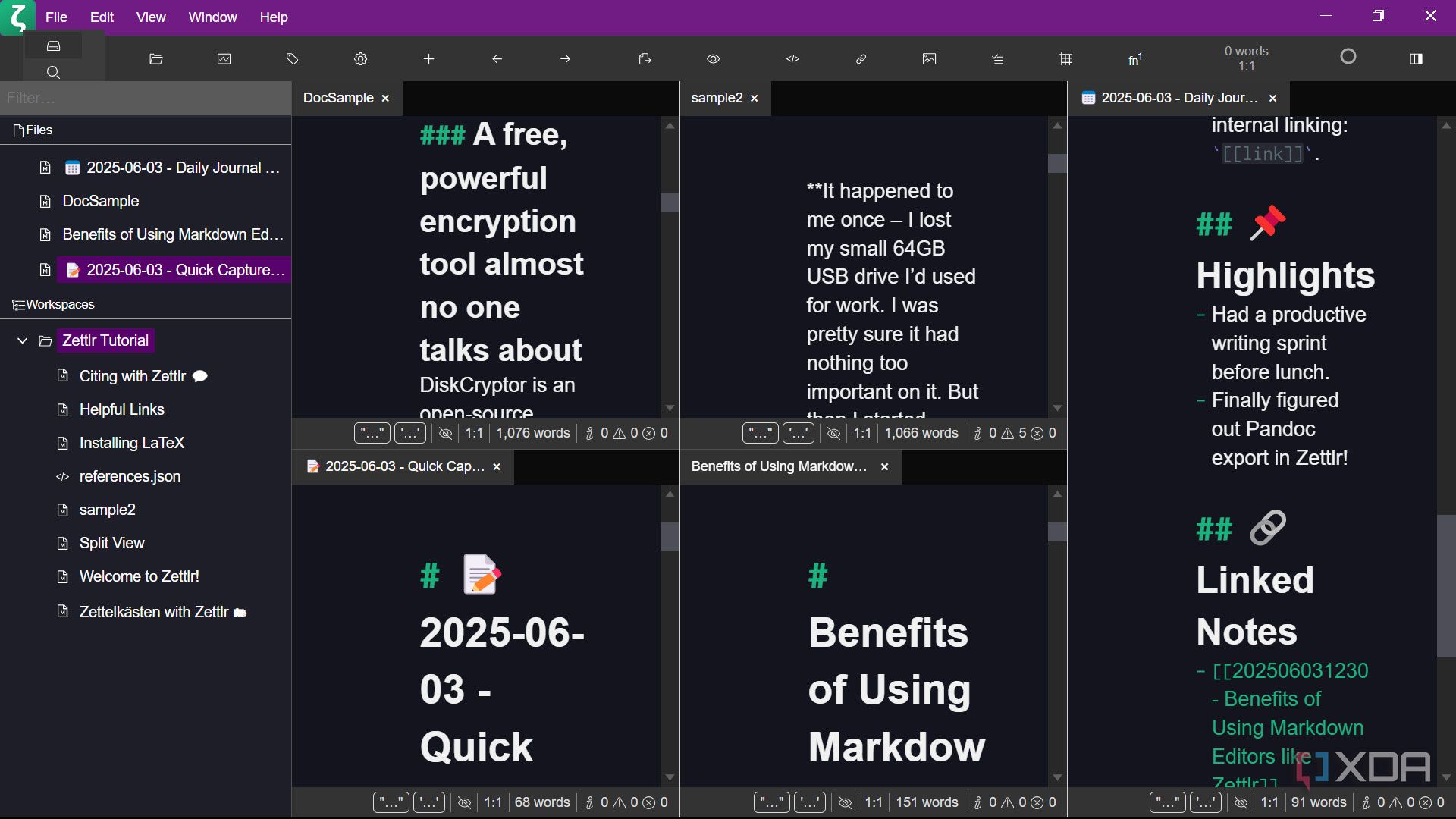The image size is (1456, 819).
Task: Close the Daily Journal tab
Action: click(x=1273, y=99)
